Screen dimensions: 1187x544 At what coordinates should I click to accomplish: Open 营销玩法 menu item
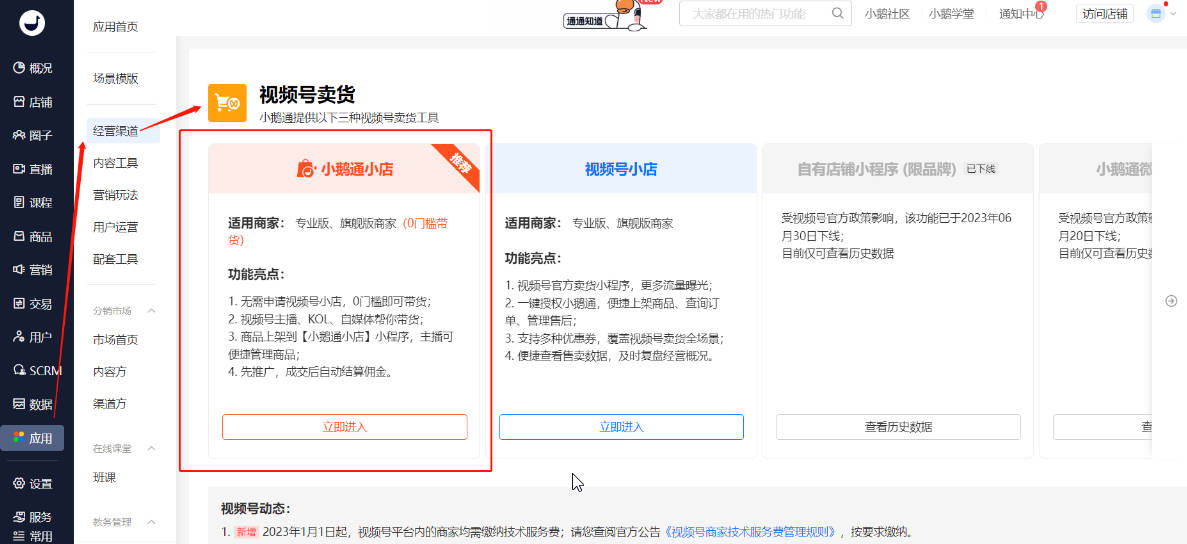pos(115,195)
